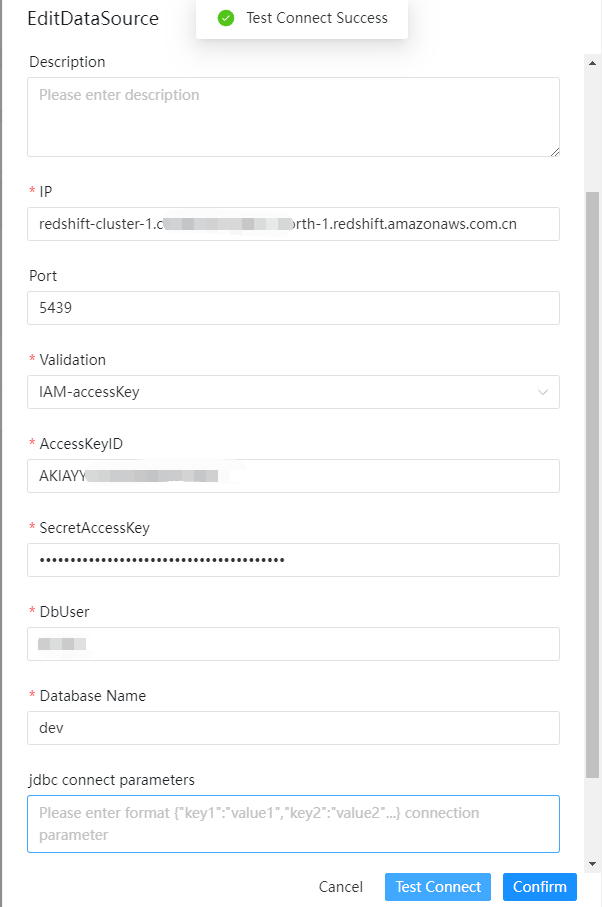
Task: Confirm the data source changes
Action: coord(540,887)
